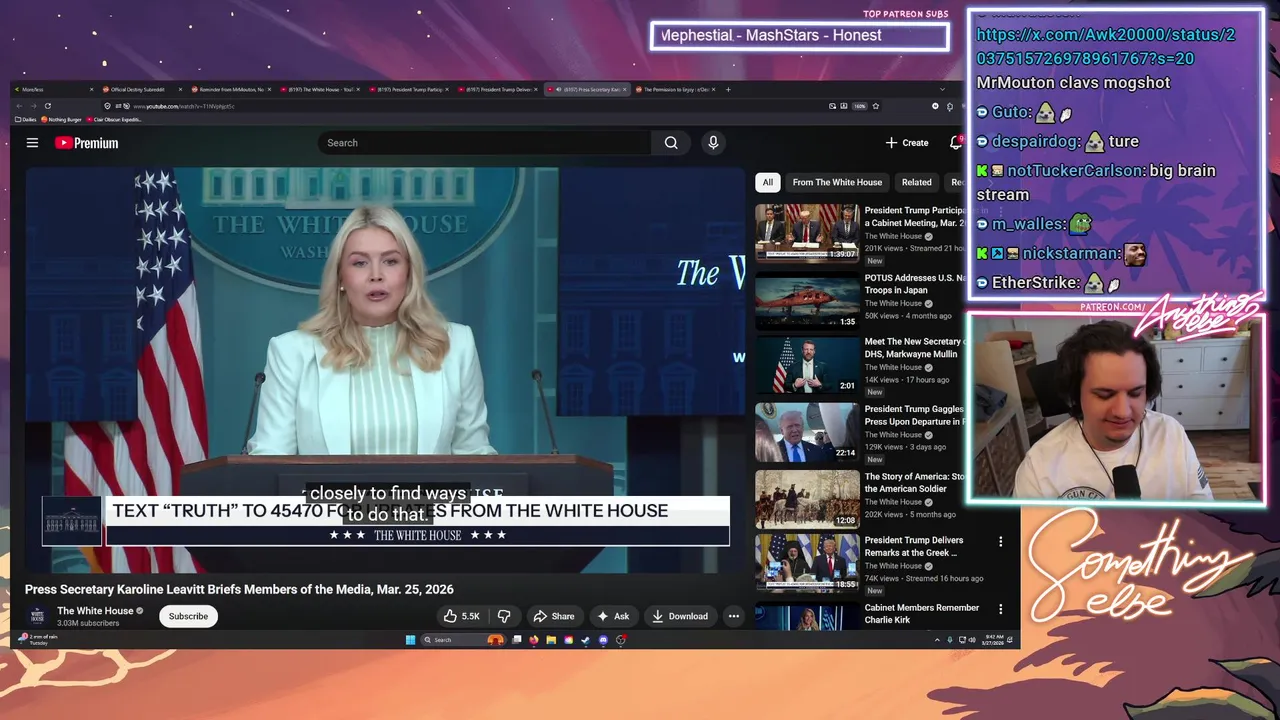Click the YouTube search magnifier button

[x=671, y=143]
